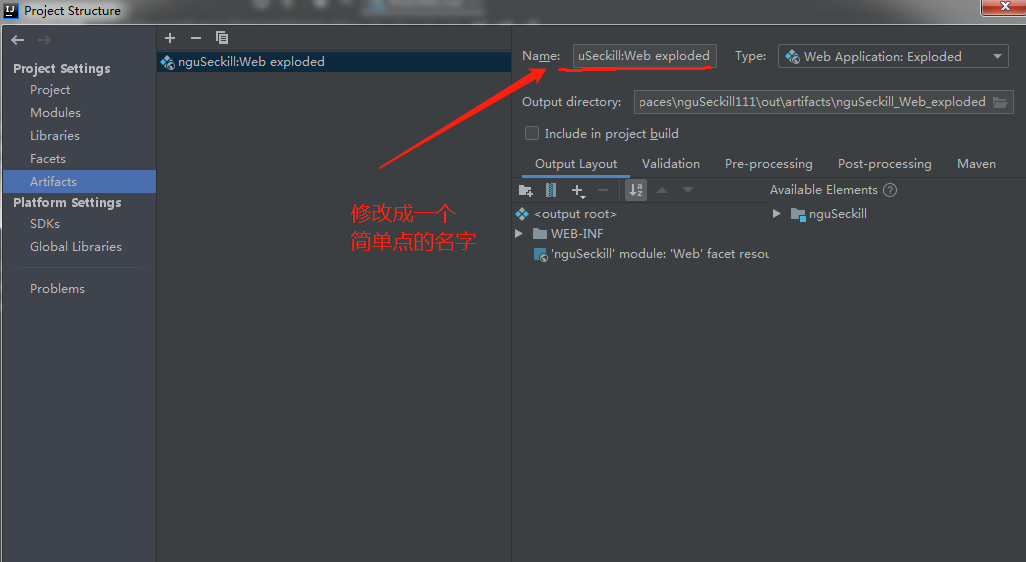This screenshot has width=1026, height=562.
Task: Open the Pre-processing tab
Action: [x=769, y=164]
